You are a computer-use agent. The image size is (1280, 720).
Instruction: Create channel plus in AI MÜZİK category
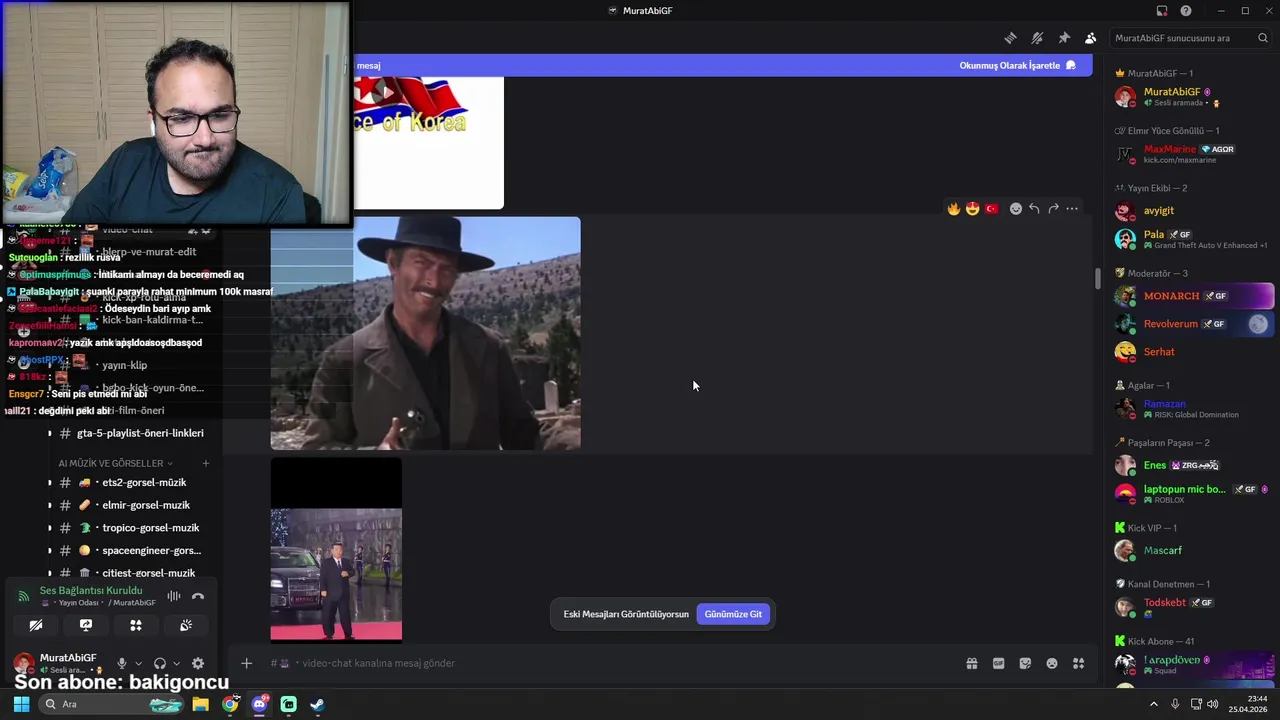coord(205,463)
